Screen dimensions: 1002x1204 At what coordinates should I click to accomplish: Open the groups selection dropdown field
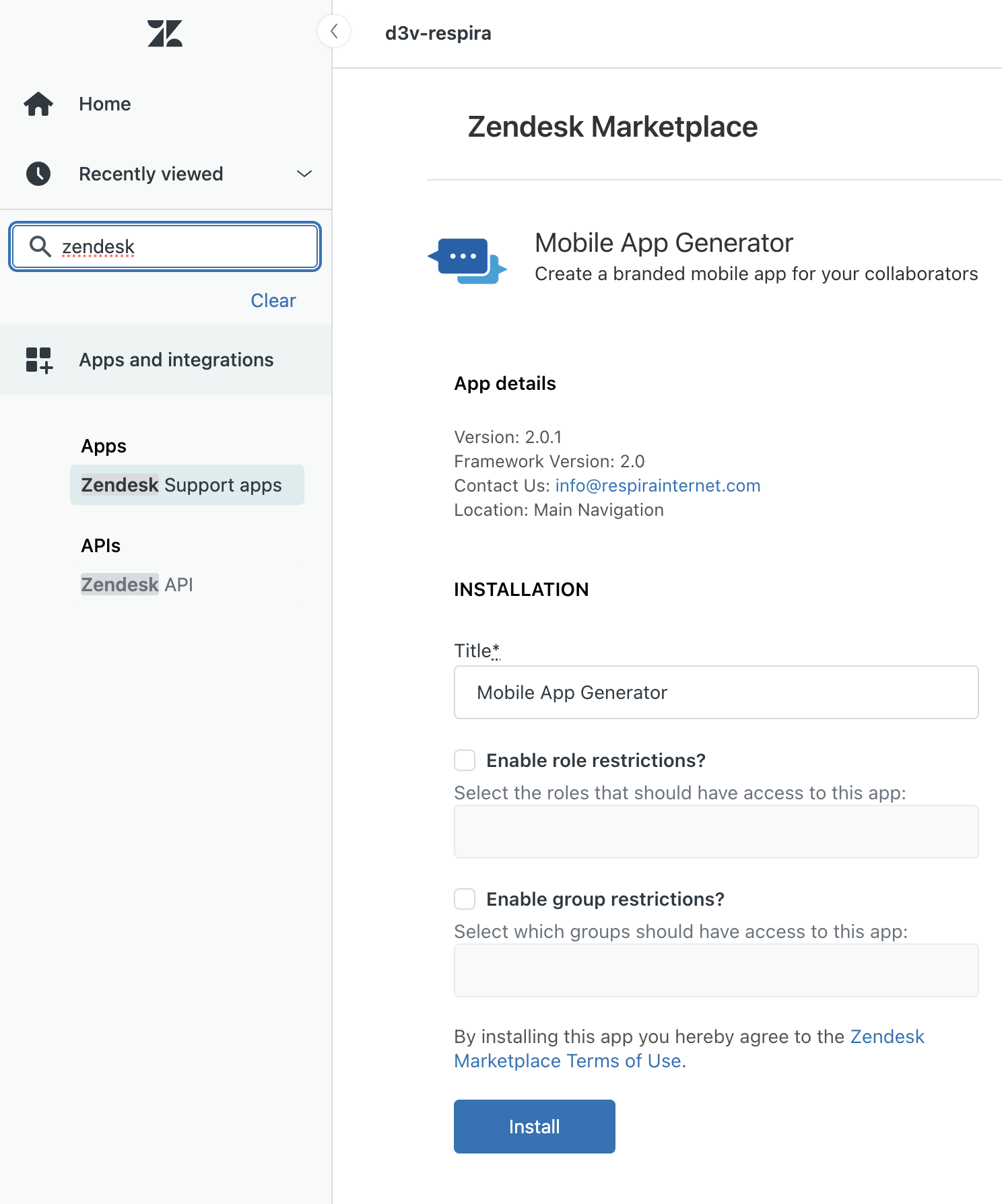pyautogui.click(x=716, y=970)
